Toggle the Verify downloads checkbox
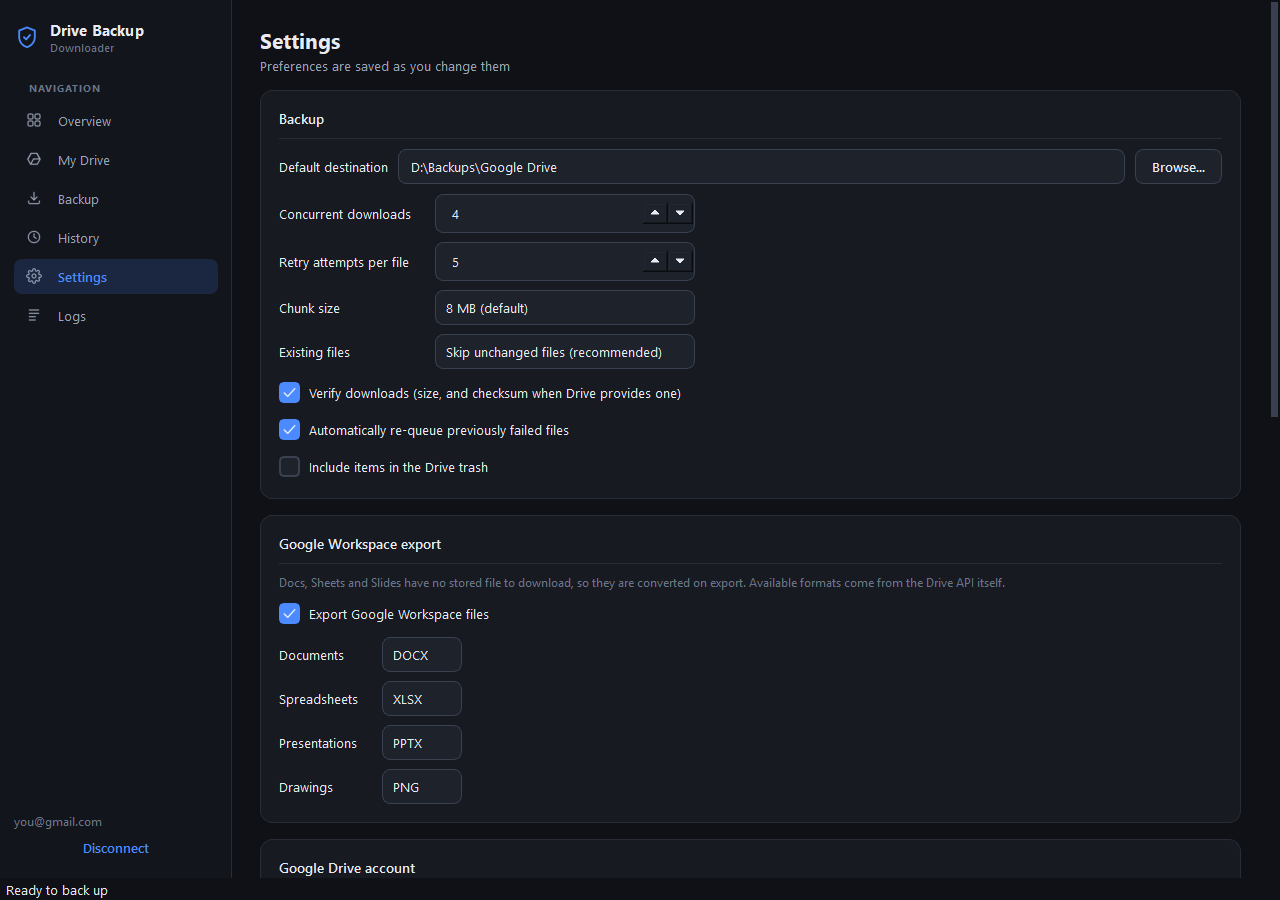The image size is (1280, 900). point(289,393)
